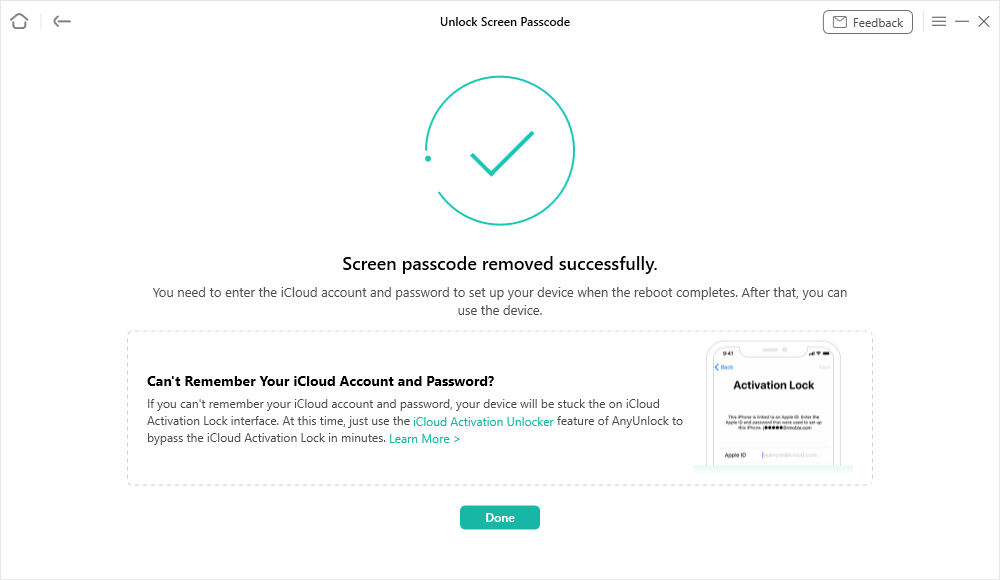
Task: Click the Unlock Screen Passcode title
Action: click(504, 21)
